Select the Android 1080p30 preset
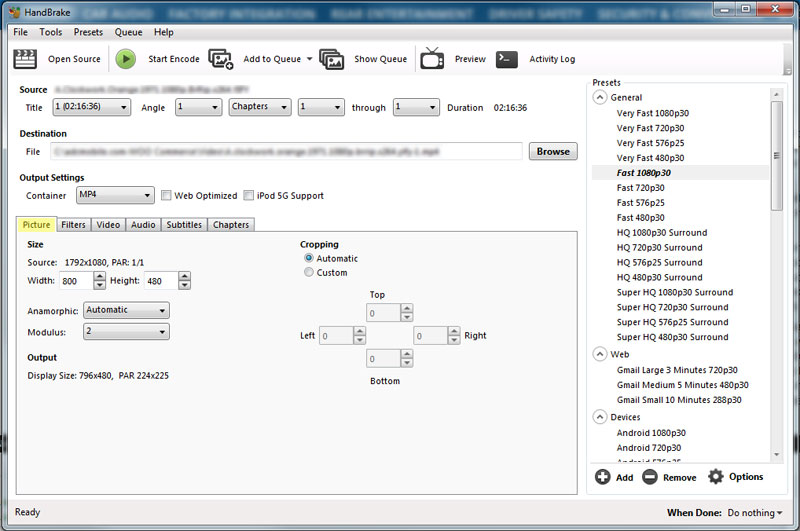The height and width of the screenshot is (531, 800). 651,433
